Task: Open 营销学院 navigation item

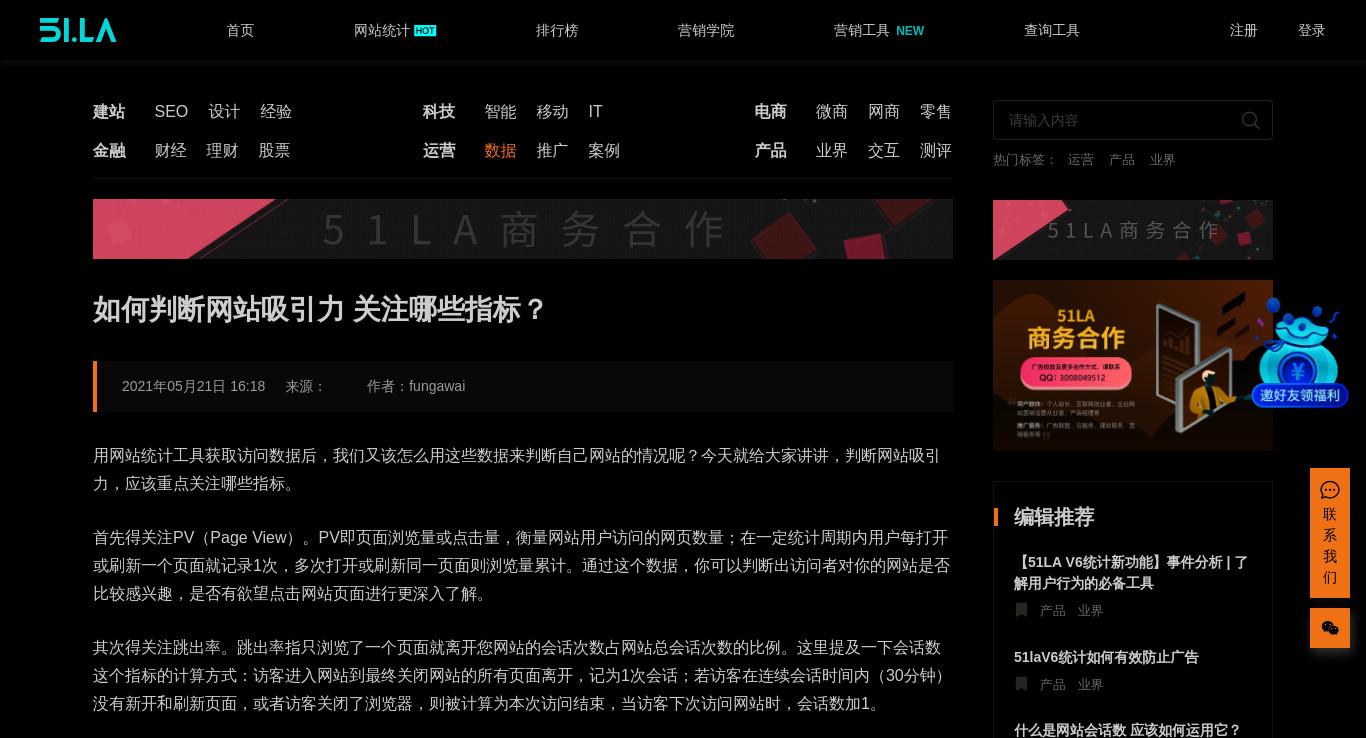Action: pos(706,30)
